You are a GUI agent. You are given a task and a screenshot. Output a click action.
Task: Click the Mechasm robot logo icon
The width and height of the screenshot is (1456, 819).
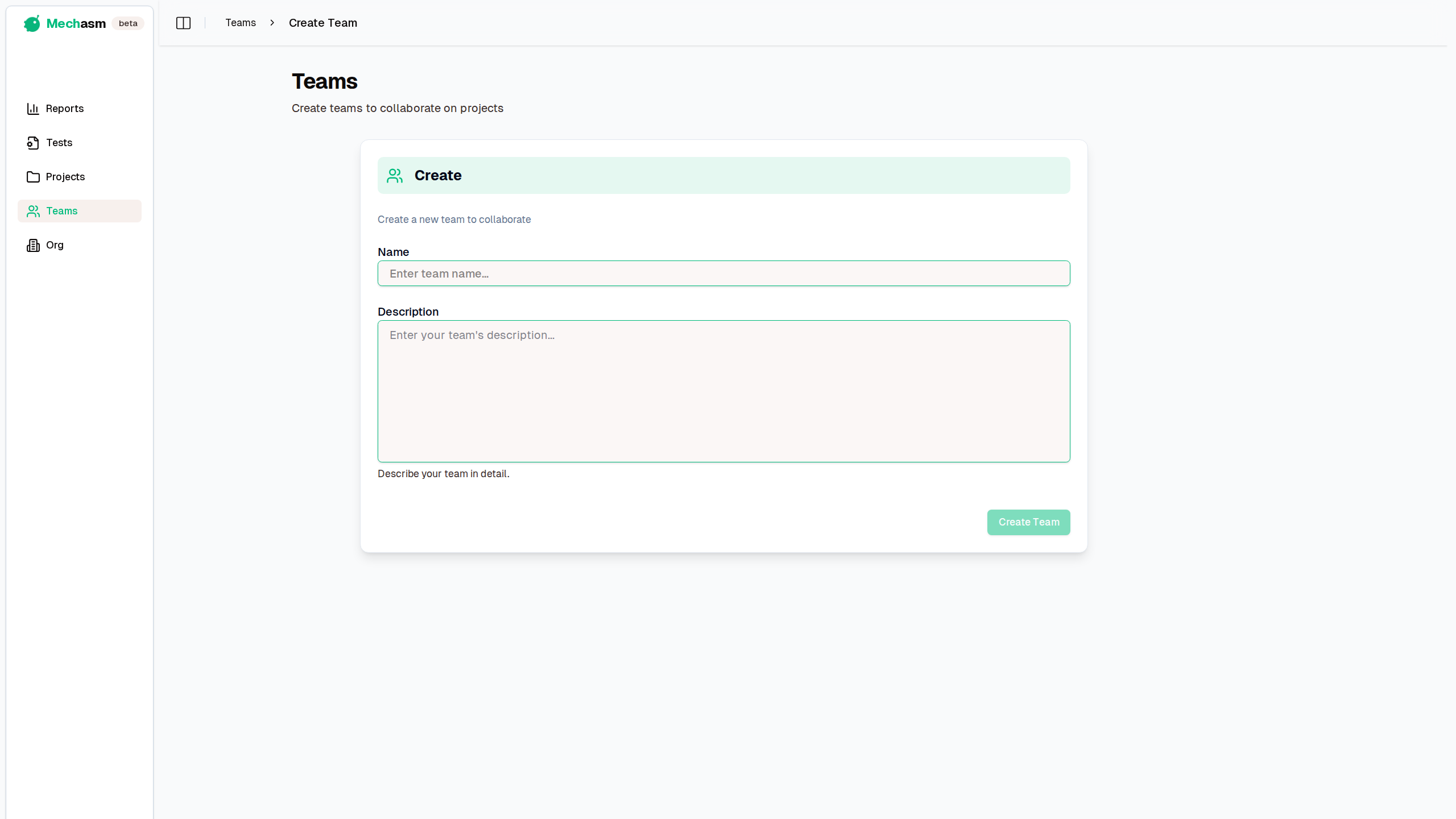tap(32, 23)
